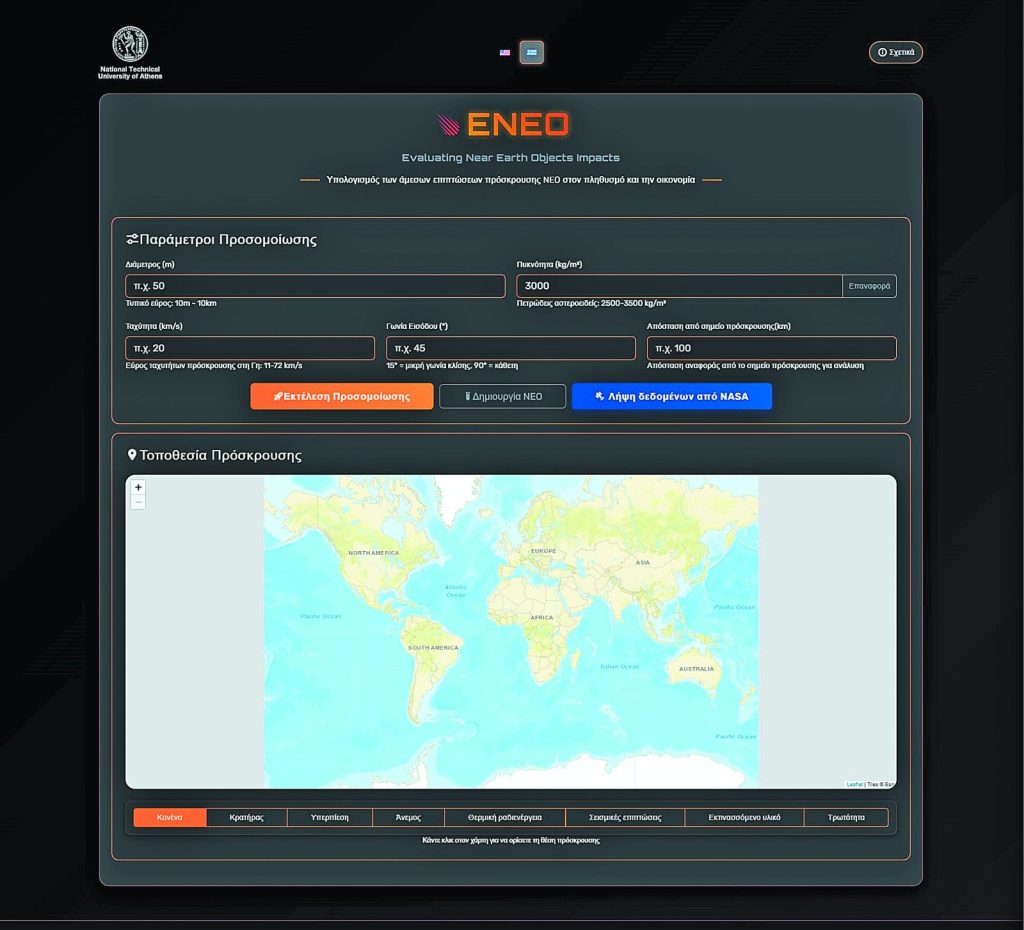This screenshot has width=1024, height=930.
Task: Reset density with the Επαναφορά button
Action: pos(869,286)
